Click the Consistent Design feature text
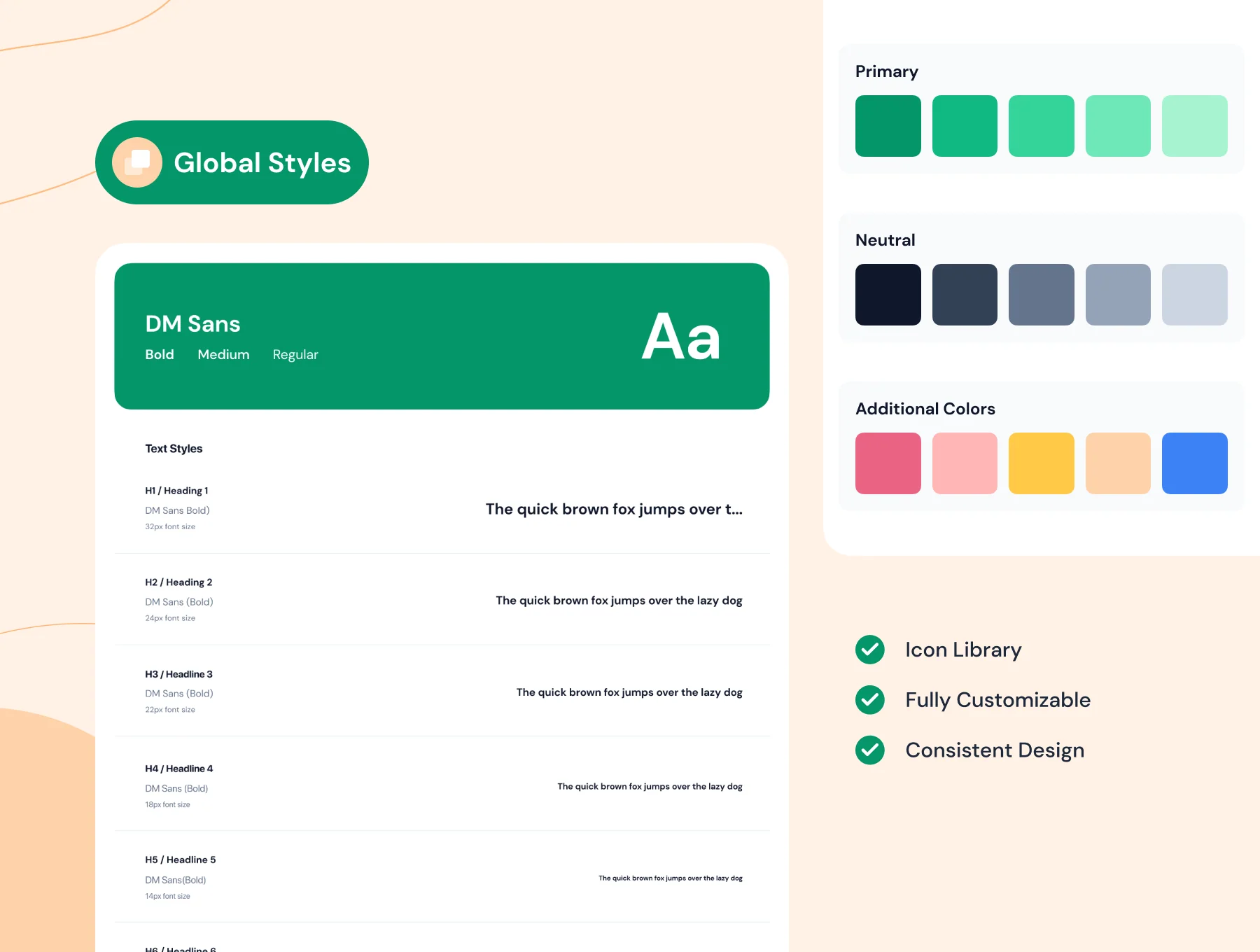1260x952 pixels. click(x=995, y=750)
